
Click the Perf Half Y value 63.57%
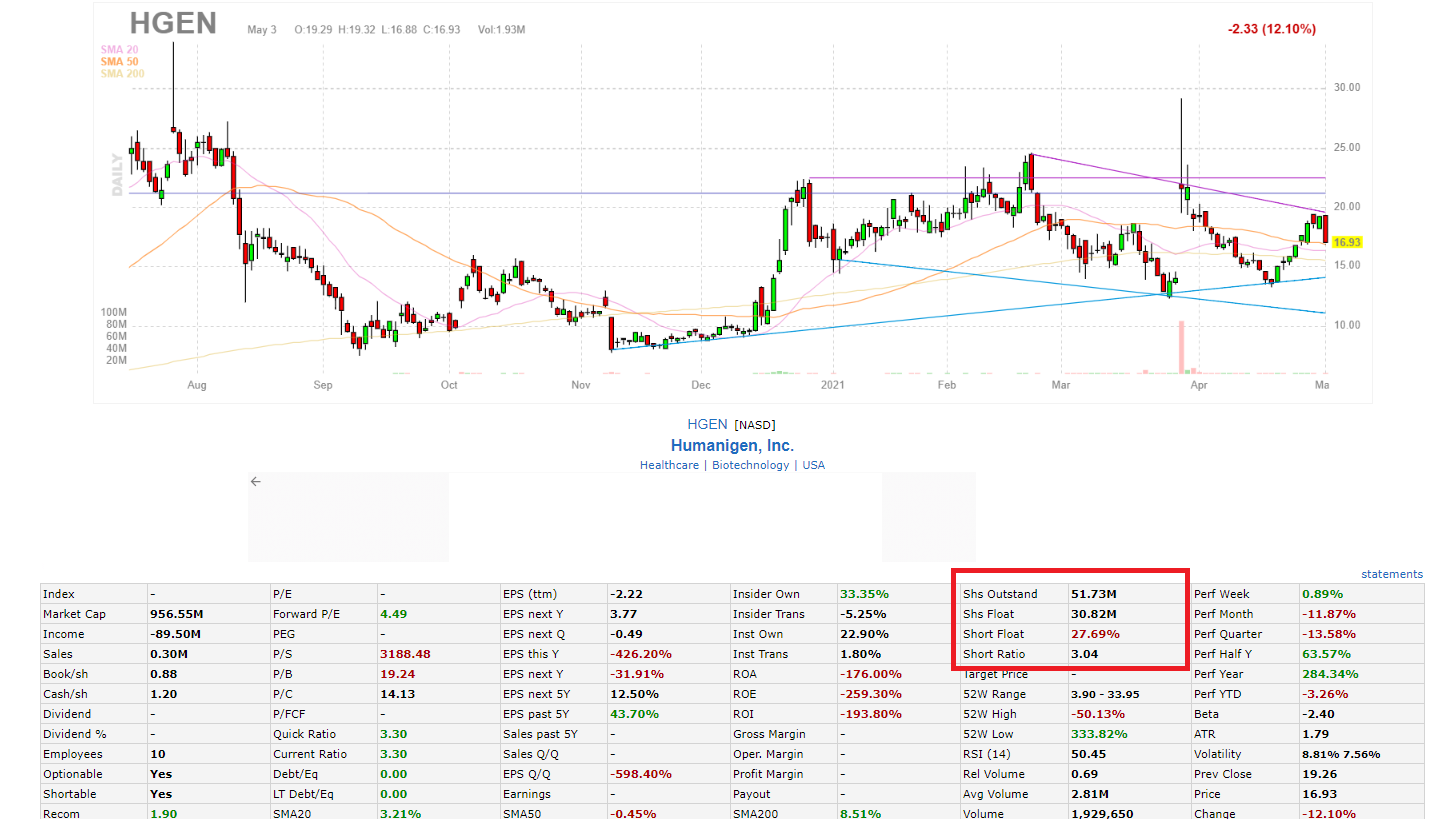pos(1326,654)
